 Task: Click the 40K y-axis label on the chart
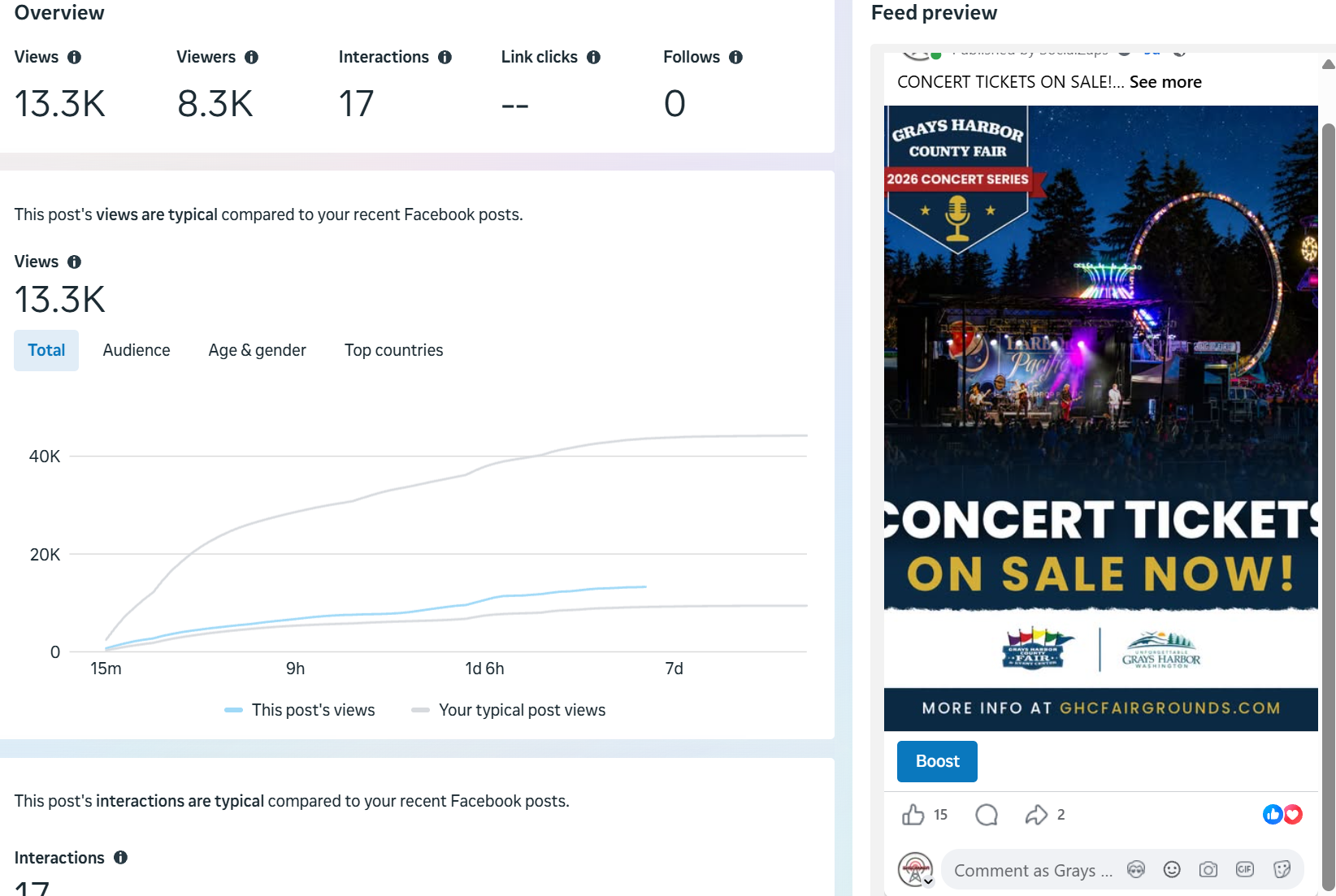click(x=45, y=457)
